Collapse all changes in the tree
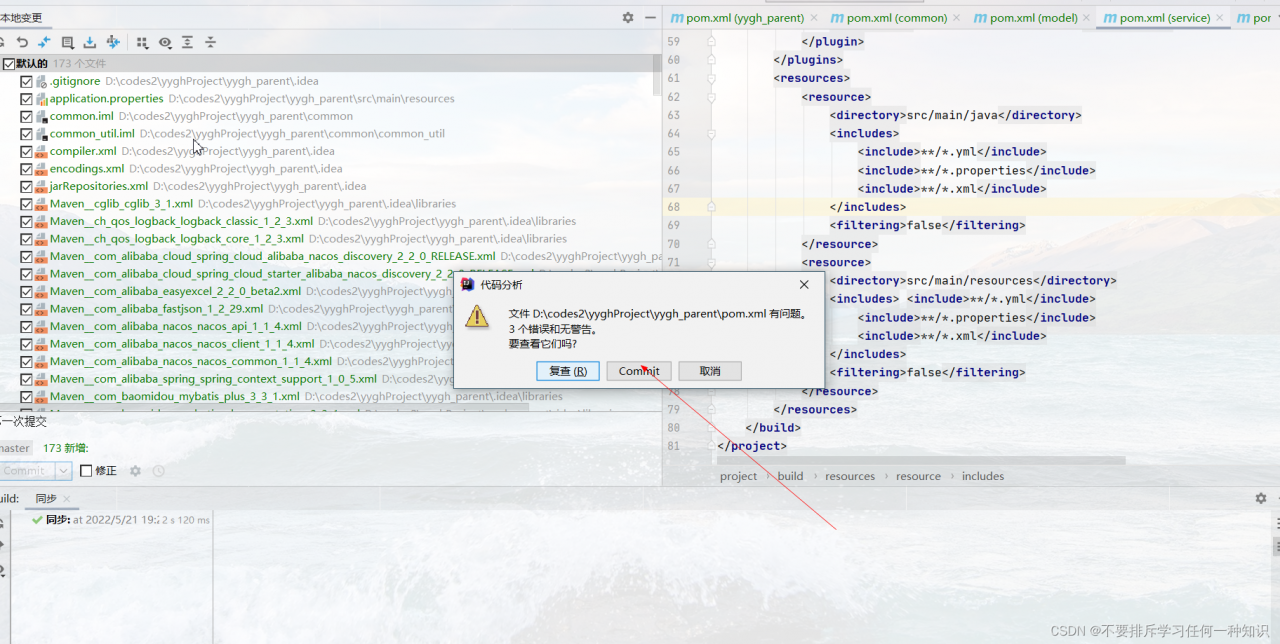The height and width of the screenshot is (644, 1280). click(210, 42)
